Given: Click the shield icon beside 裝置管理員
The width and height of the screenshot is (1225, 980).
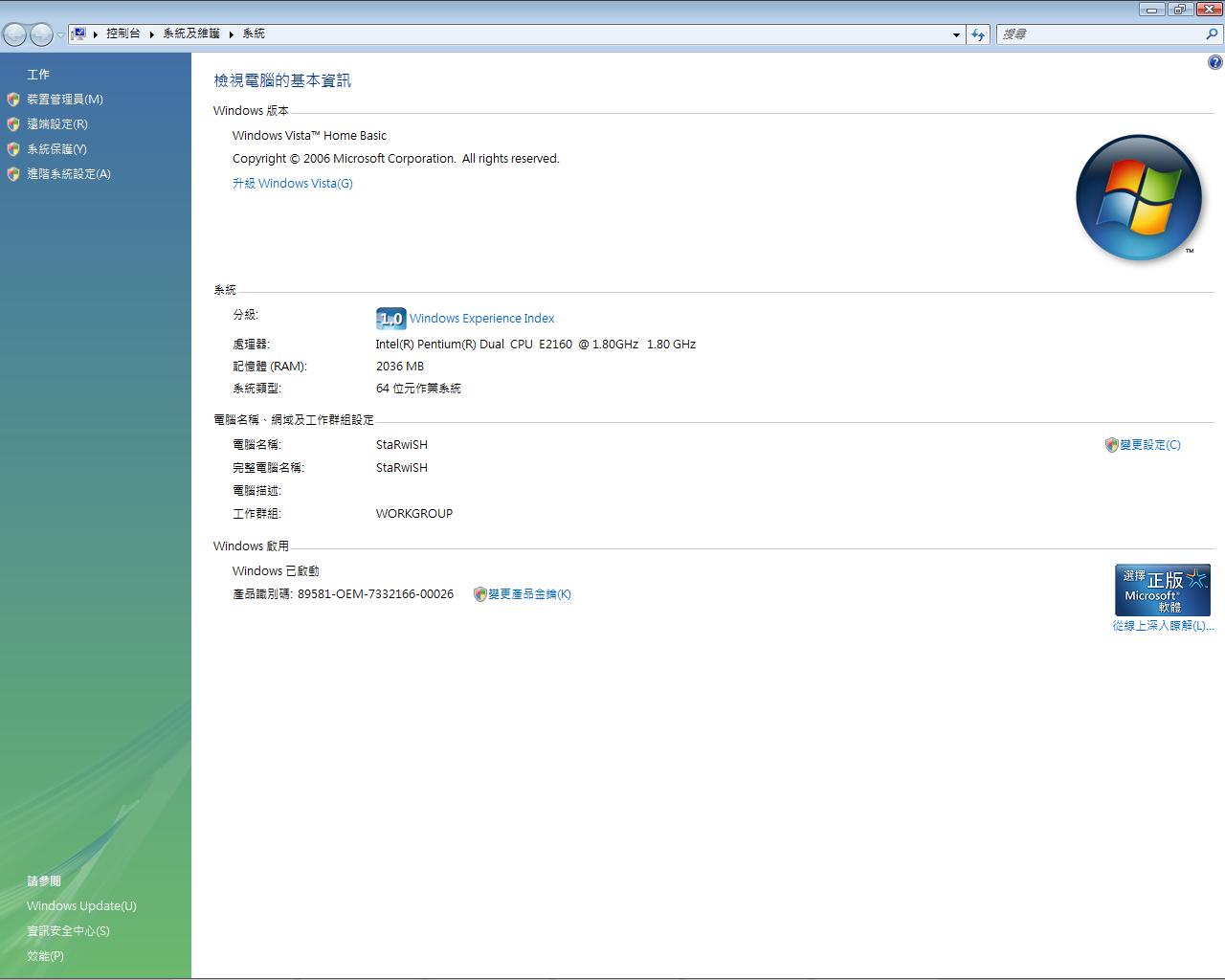Looking at the screenshot, I should [x=13, y=100].
